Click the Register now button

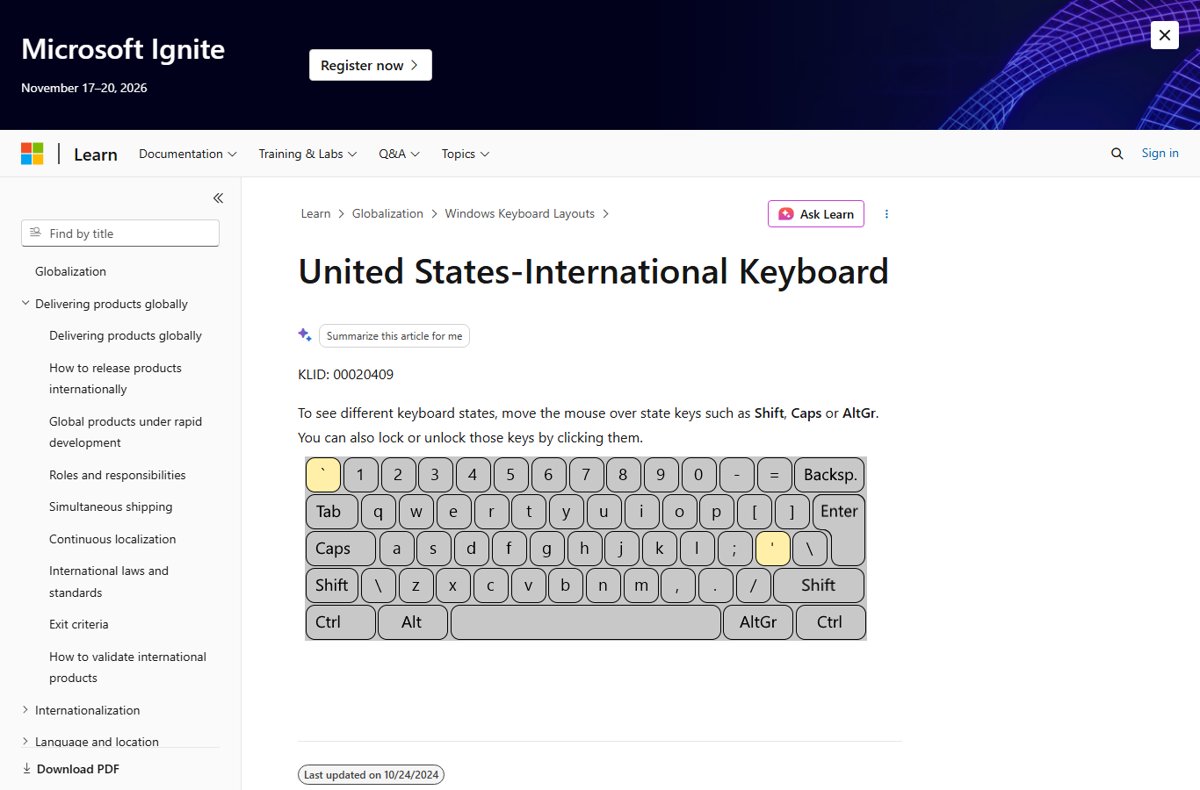coord(370,65)
